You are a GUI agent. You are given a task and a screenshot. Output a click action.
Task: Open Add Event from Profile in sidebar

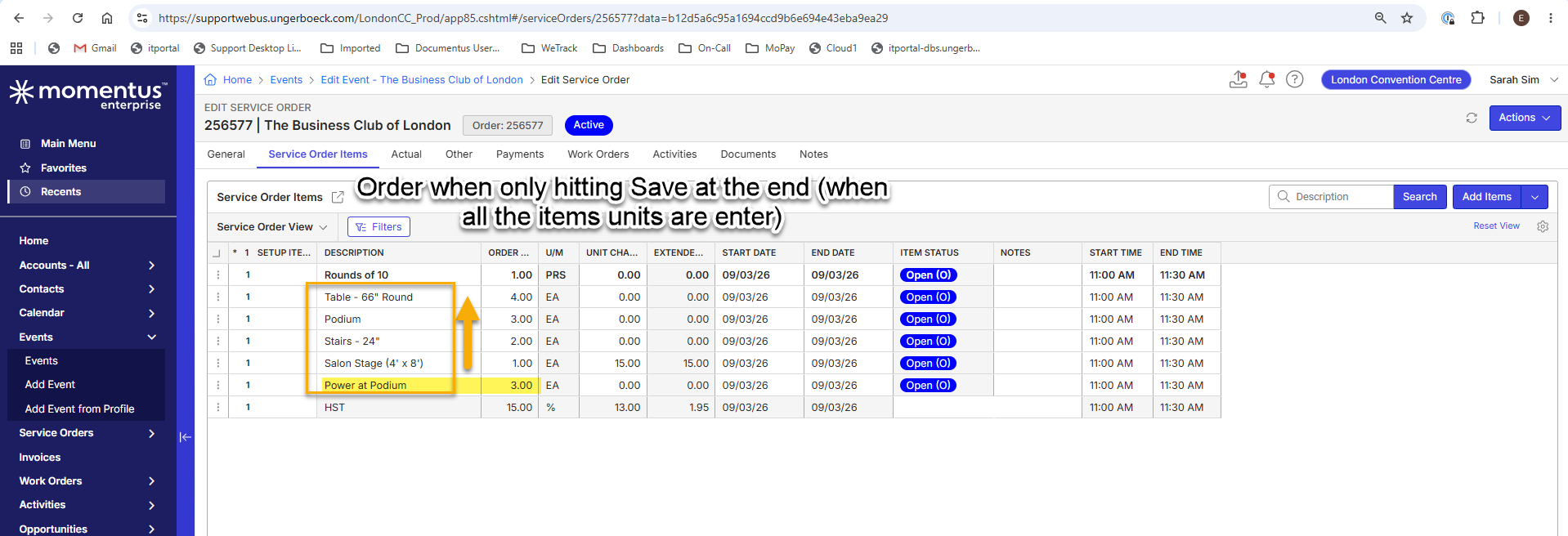[80, 409]
